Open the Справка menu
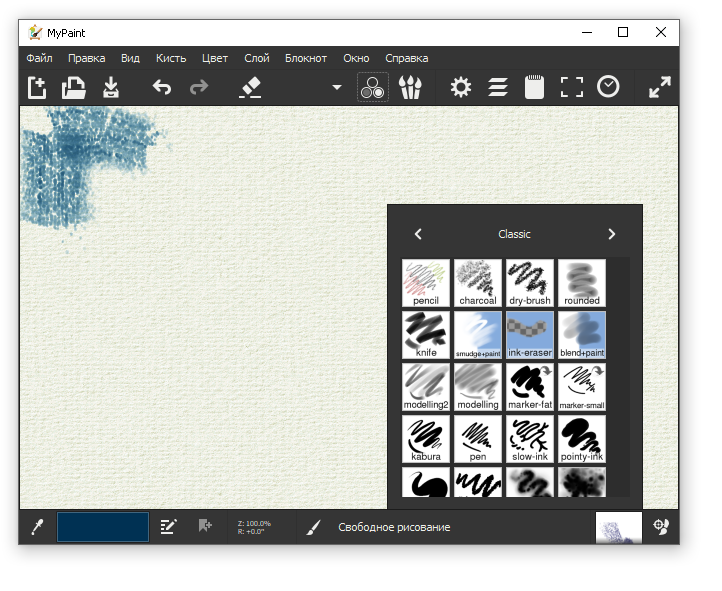This screenshot has height=591, width=722. [x=407, y=58]
